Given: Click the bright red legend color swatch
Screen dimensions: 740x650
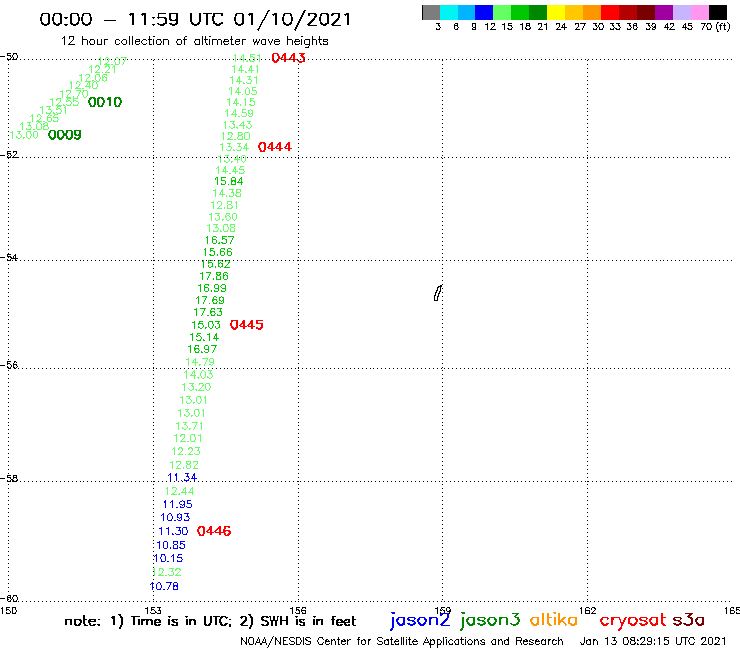Looking at the screenshot, I should pyautogui.click(x=610, y=12).
